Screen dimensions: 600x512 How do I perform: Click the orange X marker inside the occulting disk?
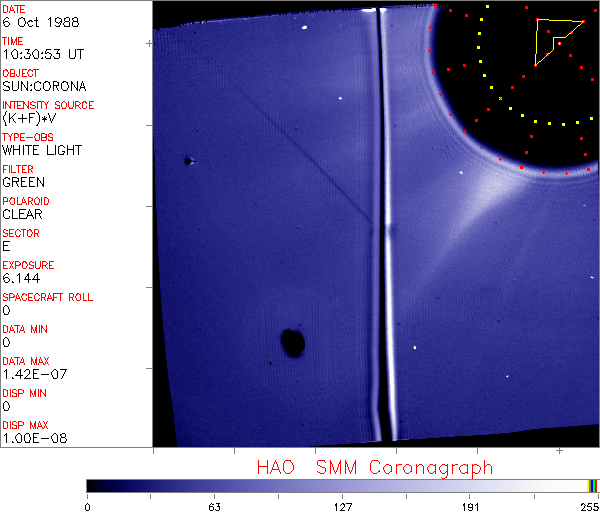[500, 99]
